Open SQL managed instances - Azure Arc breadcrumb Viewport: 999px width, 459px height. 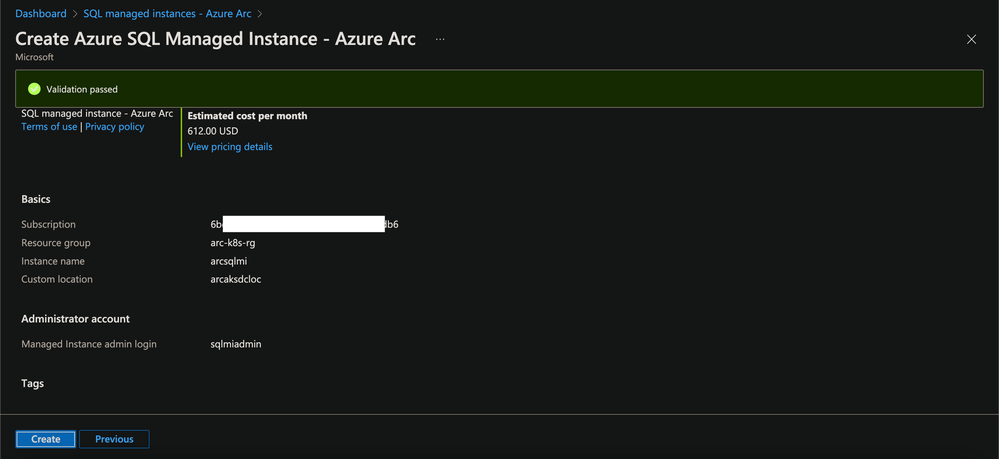[x=168, y=13]
